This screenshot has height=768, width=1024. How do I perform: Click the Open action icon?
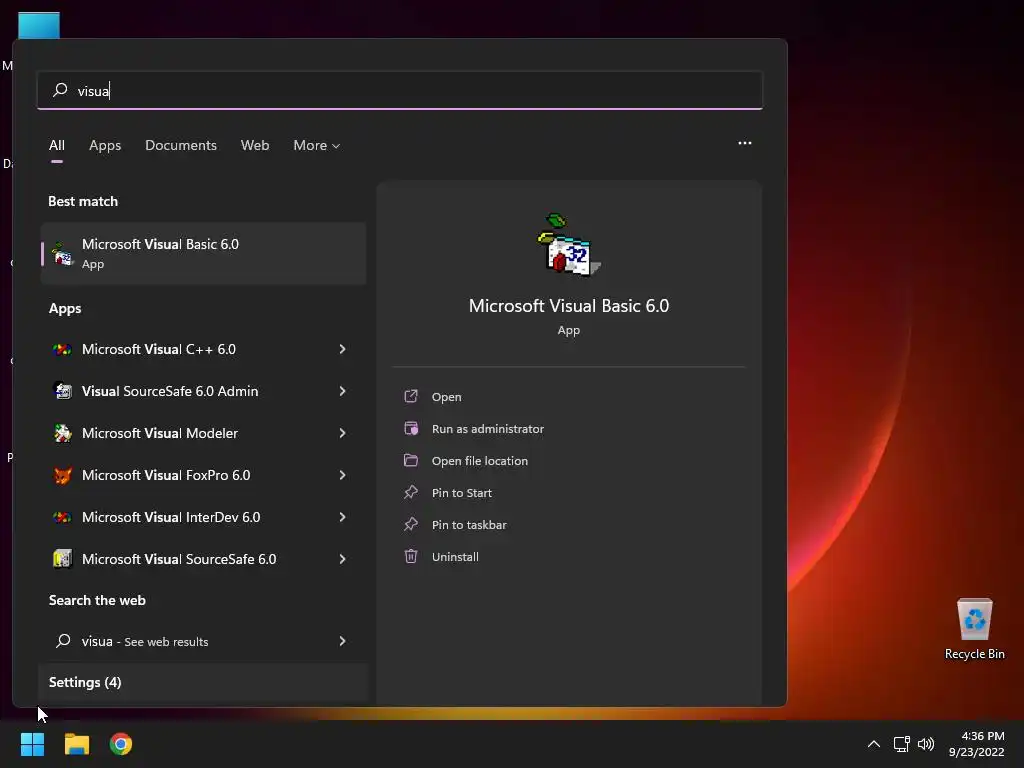tap(411, 396)
